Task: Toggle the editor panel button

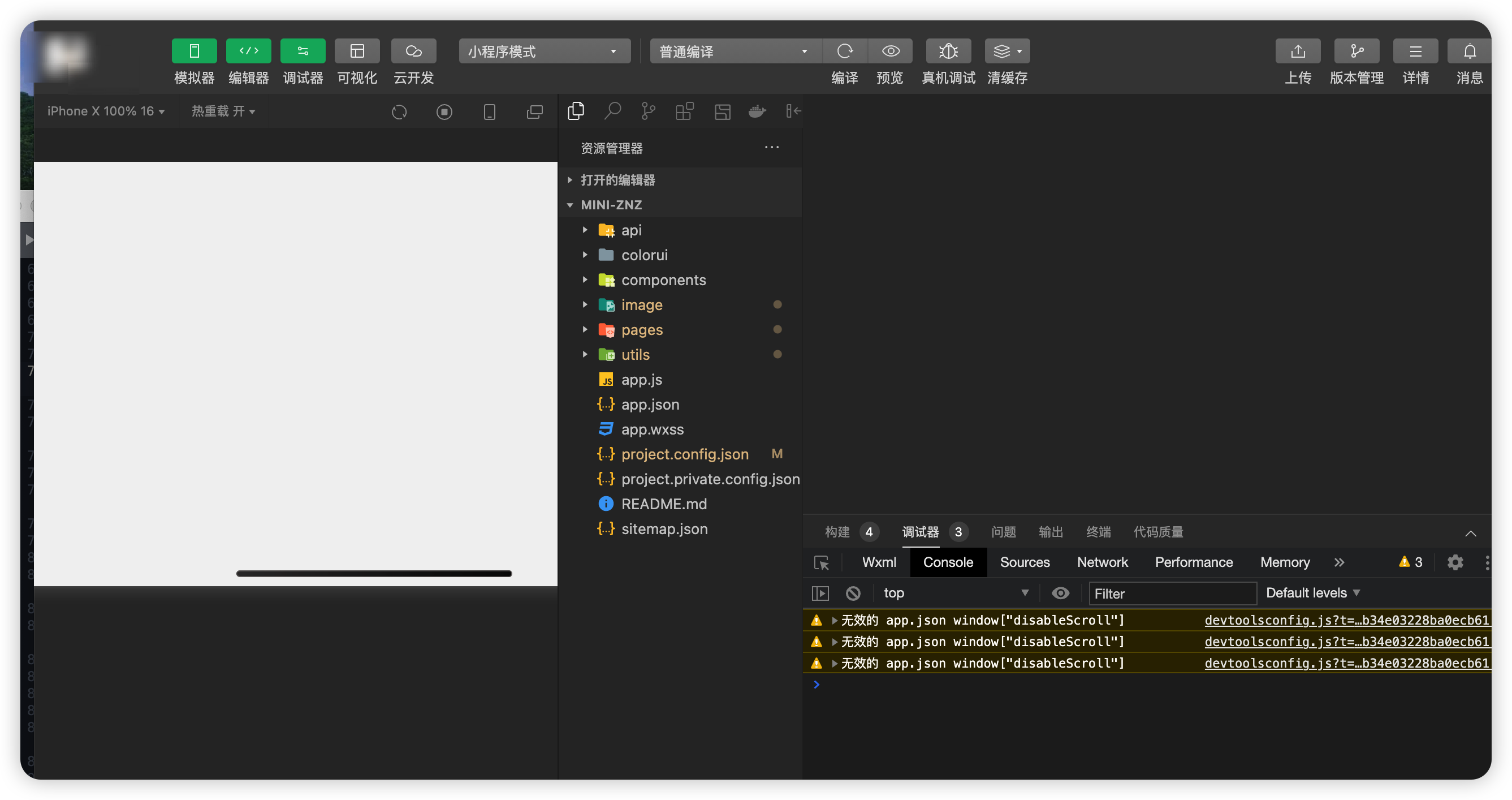Action: point(248,51)
